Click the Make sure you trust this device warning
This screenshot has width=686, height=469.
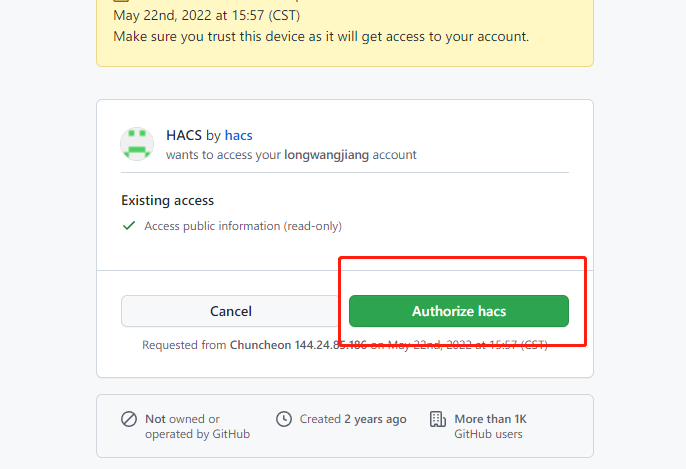point(321,37)
